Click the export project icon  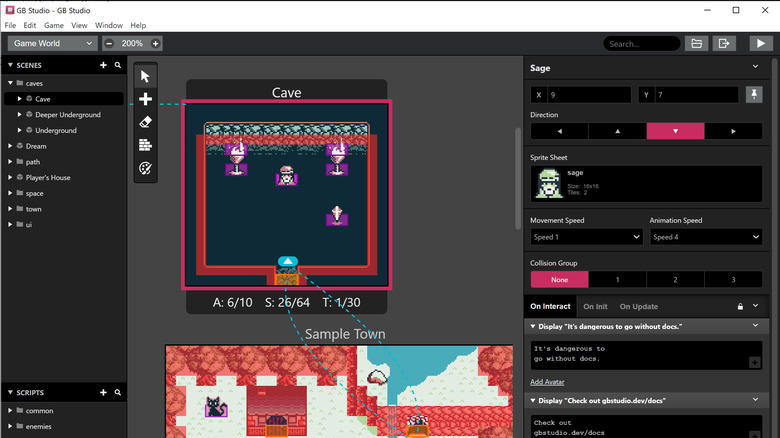(x=724, y=44)
